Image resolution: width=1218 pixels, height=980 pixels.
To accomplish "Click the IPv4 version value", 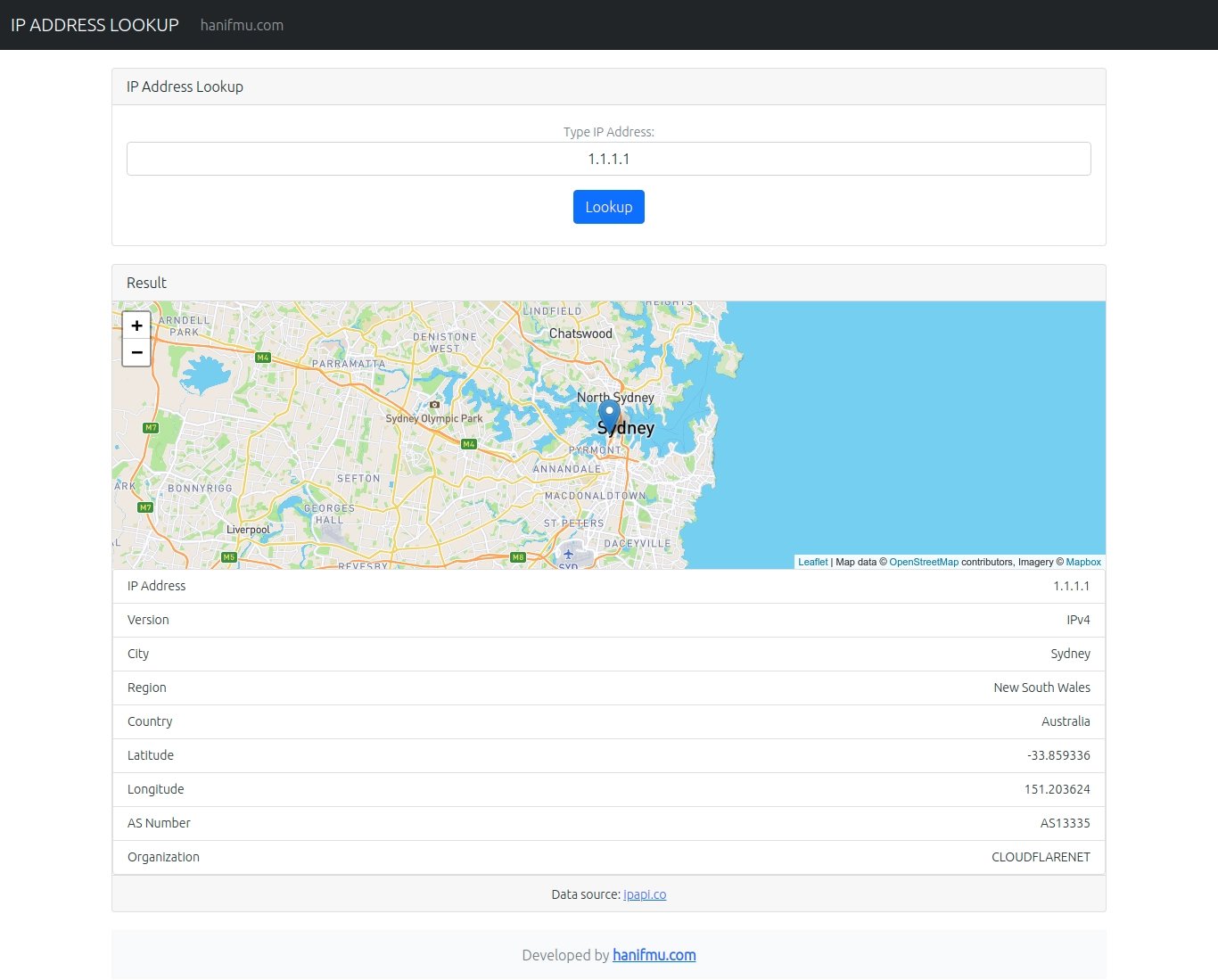I will pyautogui.click(x=1078, y=620).
